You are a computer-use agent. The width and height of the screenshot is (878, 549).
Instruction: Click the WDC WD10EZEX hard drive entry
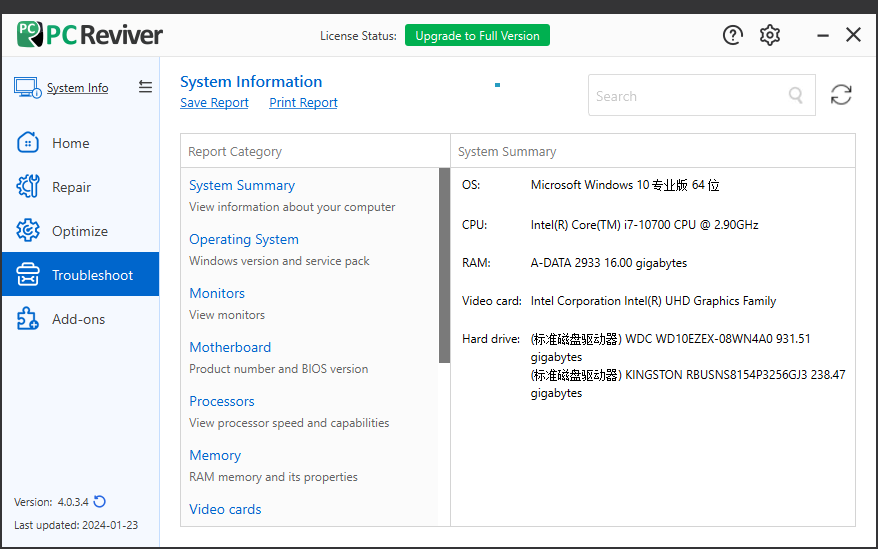(670, 347)
